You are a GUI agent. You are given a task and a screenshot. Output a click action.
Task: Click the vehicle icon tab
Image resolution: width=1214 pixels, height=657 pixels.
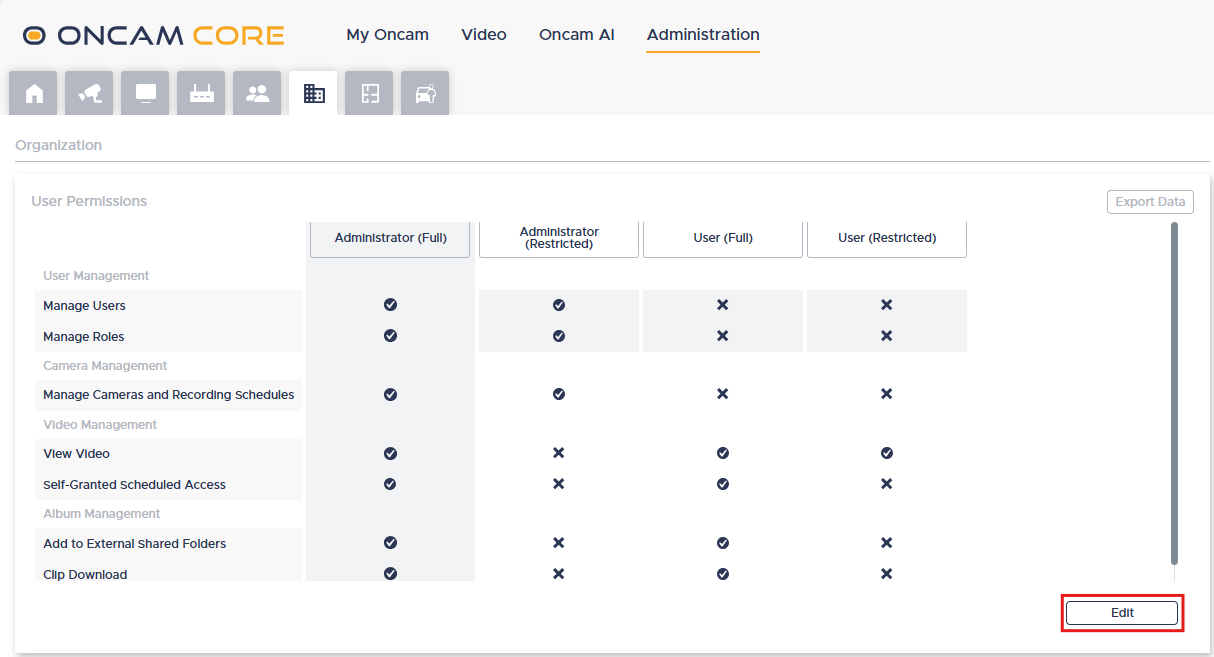[x=426, y=93]
